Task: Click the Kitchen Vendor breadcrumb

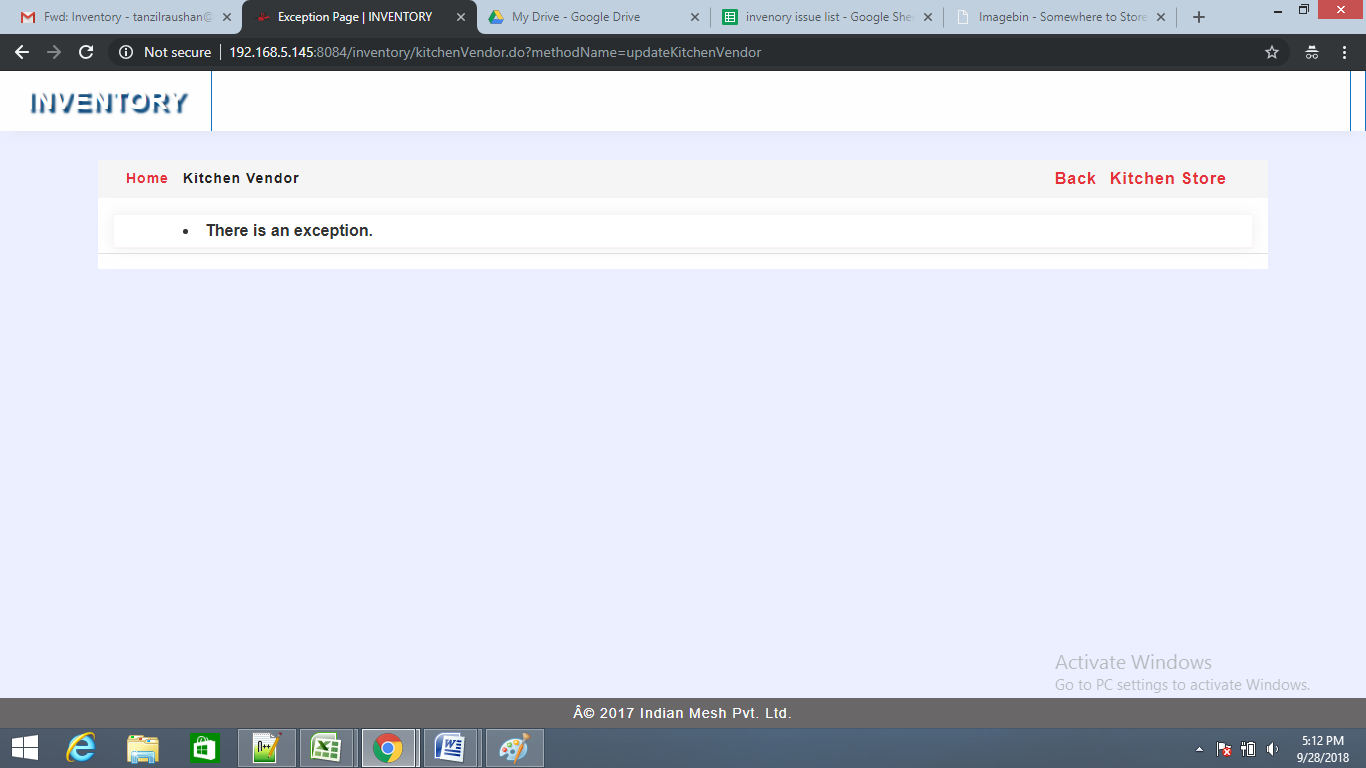Action: [x=241, y=178]
